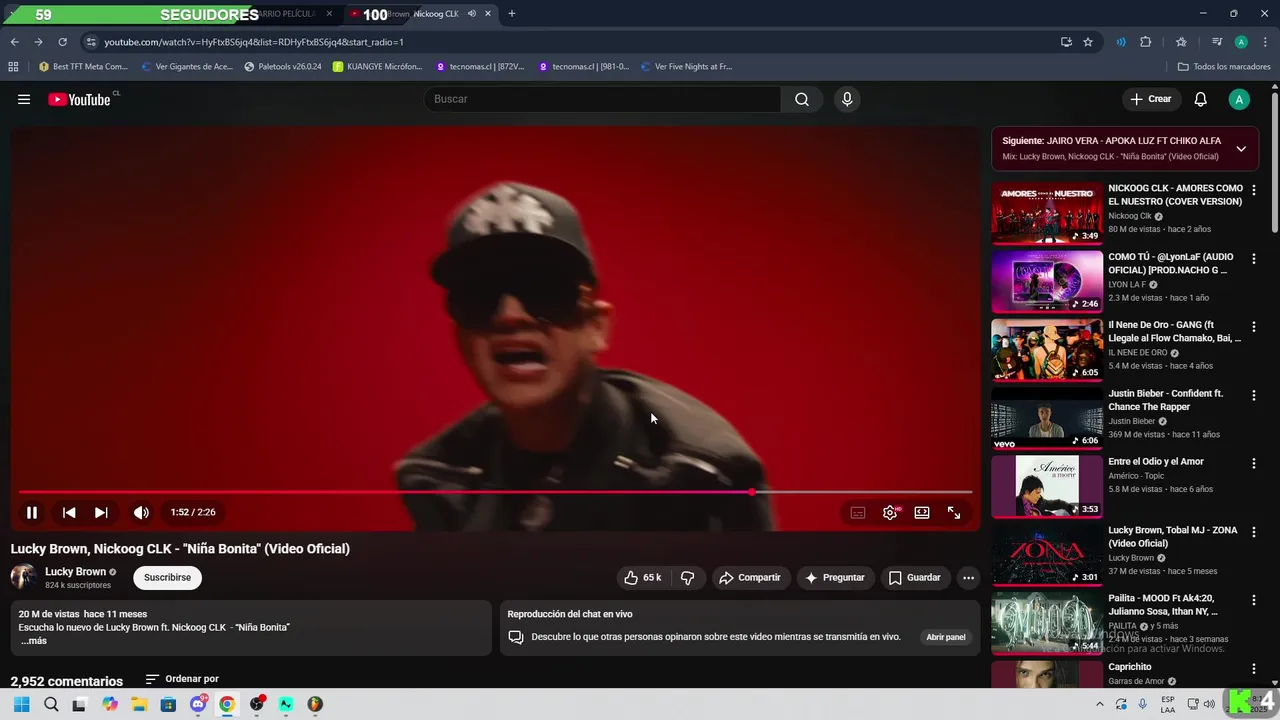1280x720 pixels.
Task: Open Discord from the taskbar
Action: coord(198,704)
